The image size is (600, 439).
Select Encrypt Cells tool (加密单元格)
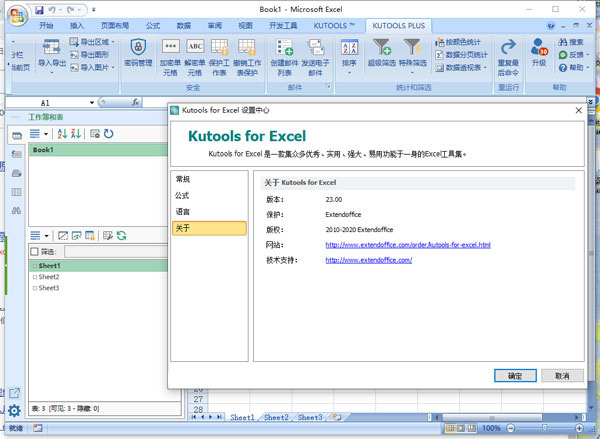170,57
